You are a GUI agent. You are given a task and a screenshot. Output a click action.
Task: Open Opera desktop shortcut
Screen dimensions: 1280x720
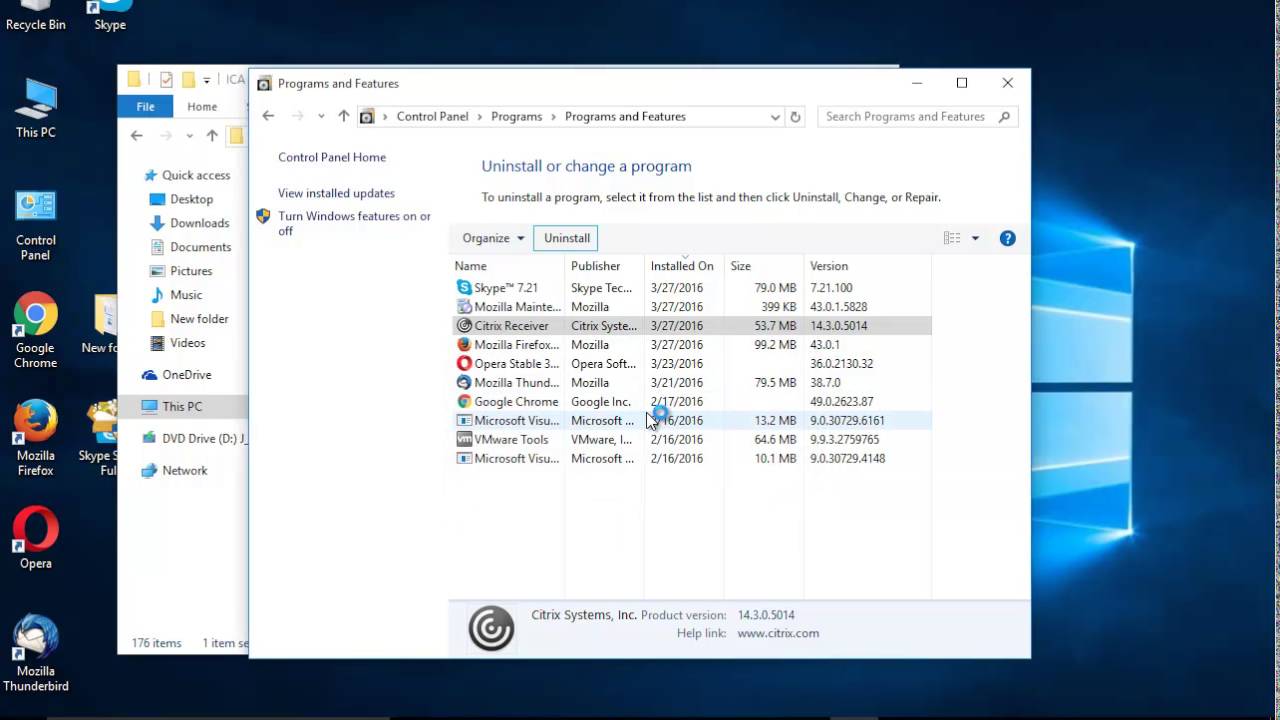click(36, 538)
